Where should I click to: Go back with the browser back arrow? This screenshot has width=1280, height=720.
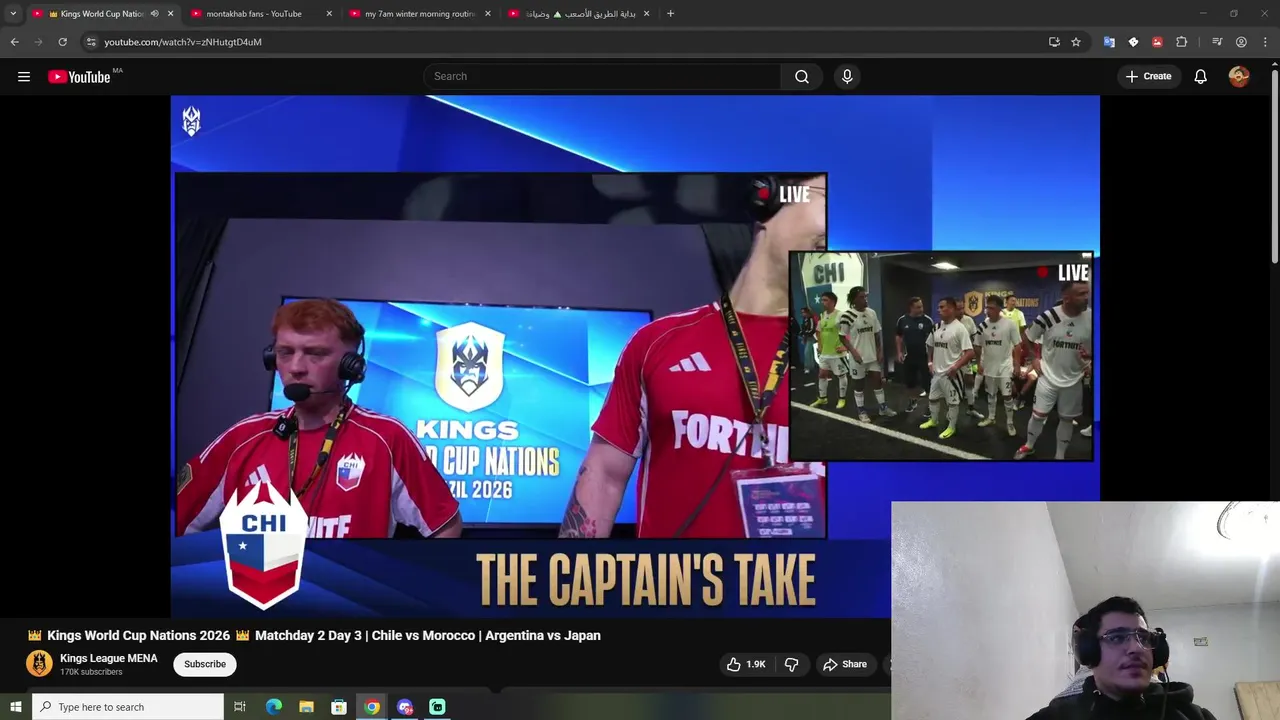(14, 42)
